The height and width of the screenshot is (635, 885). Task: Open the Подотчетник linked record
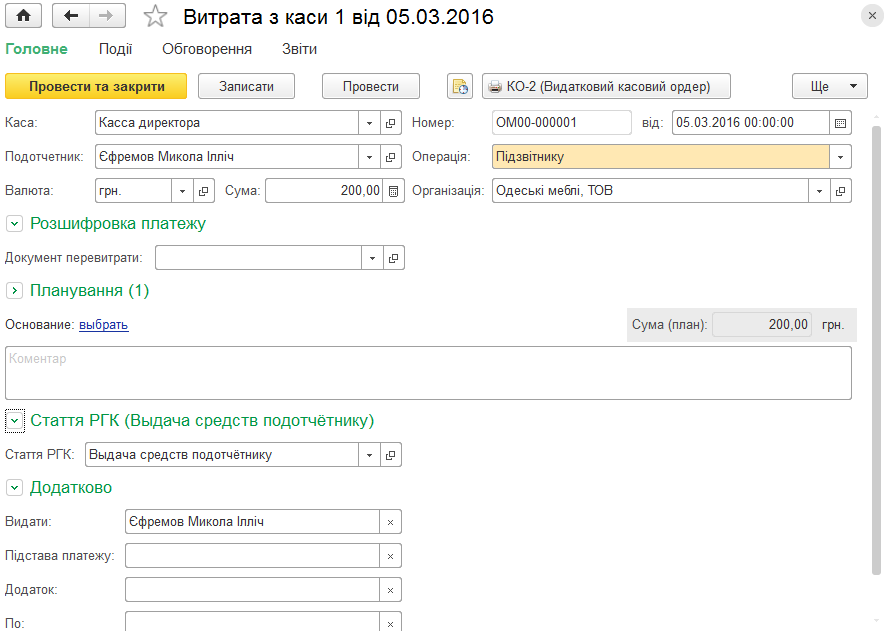pos(391,157)
